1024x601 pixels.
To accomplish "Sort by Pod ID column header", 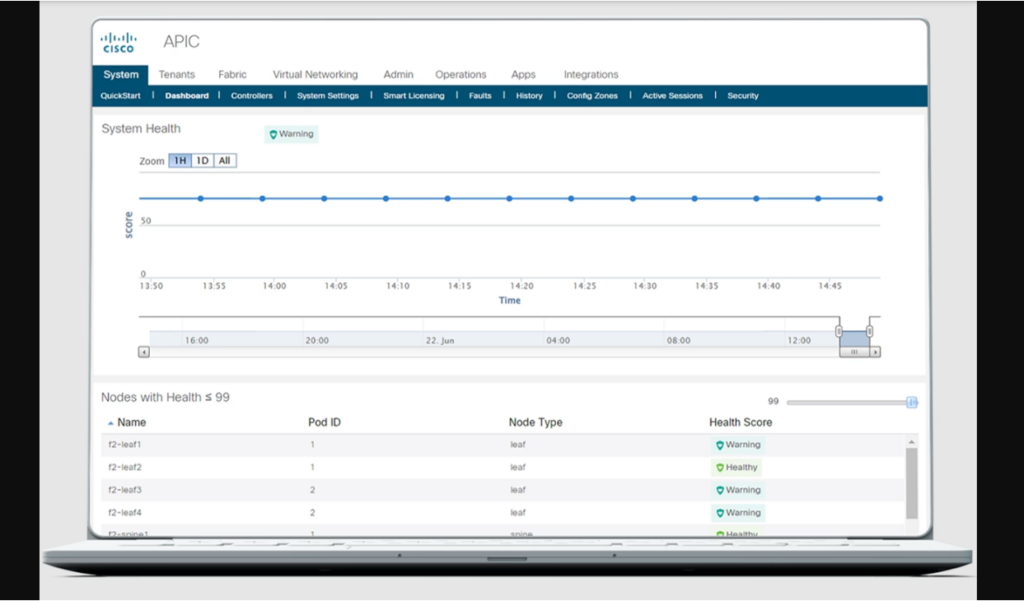I will [x=325, y=423].
